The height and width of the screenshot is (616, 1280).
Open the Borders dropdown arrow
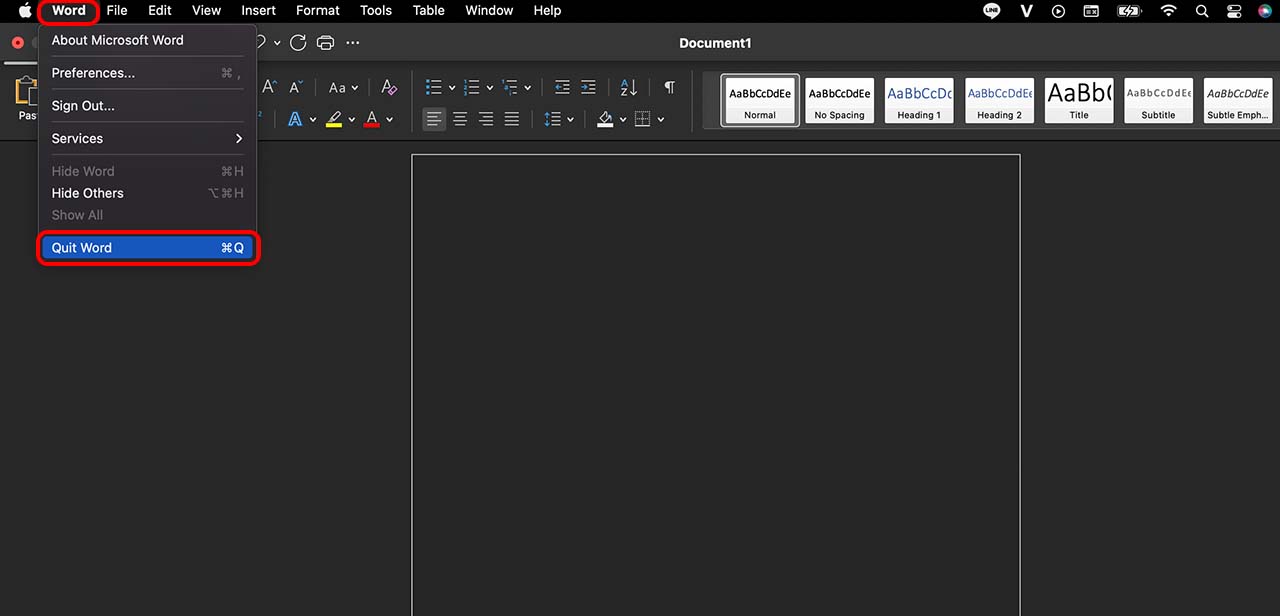661,119
